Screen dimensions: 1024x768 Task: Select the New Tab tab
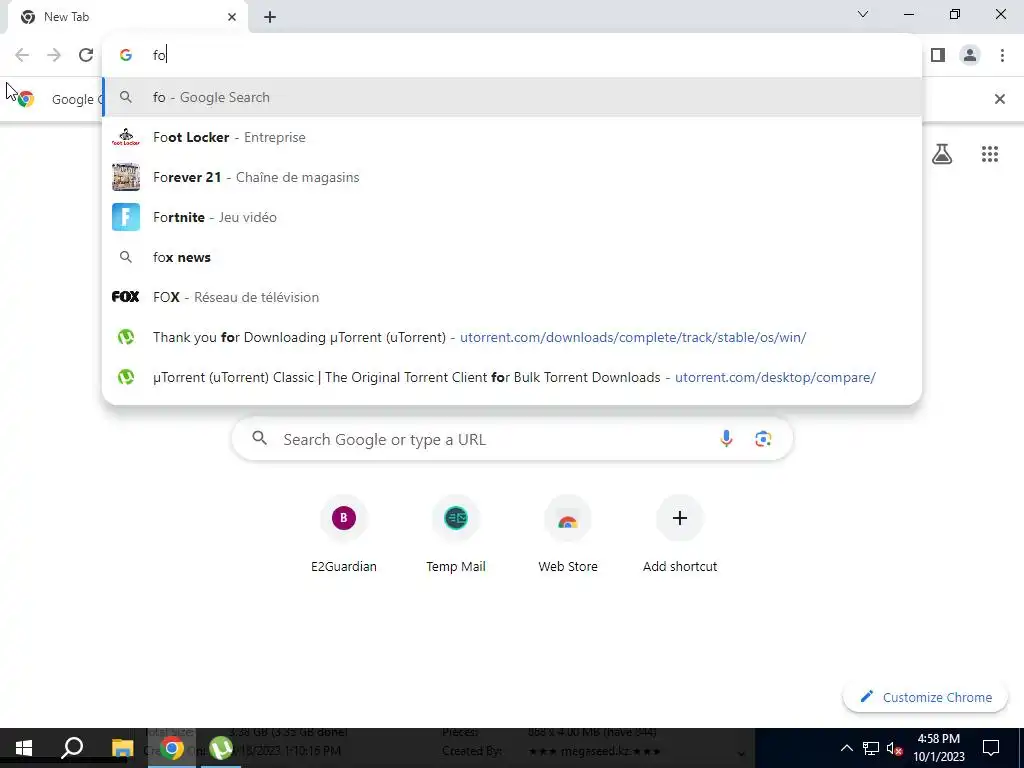tap(127, 17)
